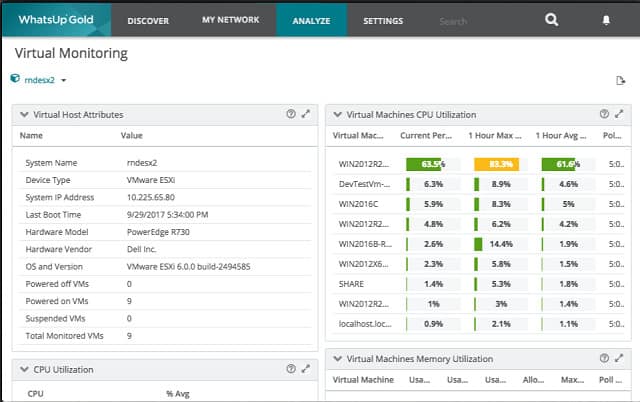Image resolution: width=640 pixels, height=402 pixels.
Task: Sort by 1 Hour Avg column header
Action: 561,135
